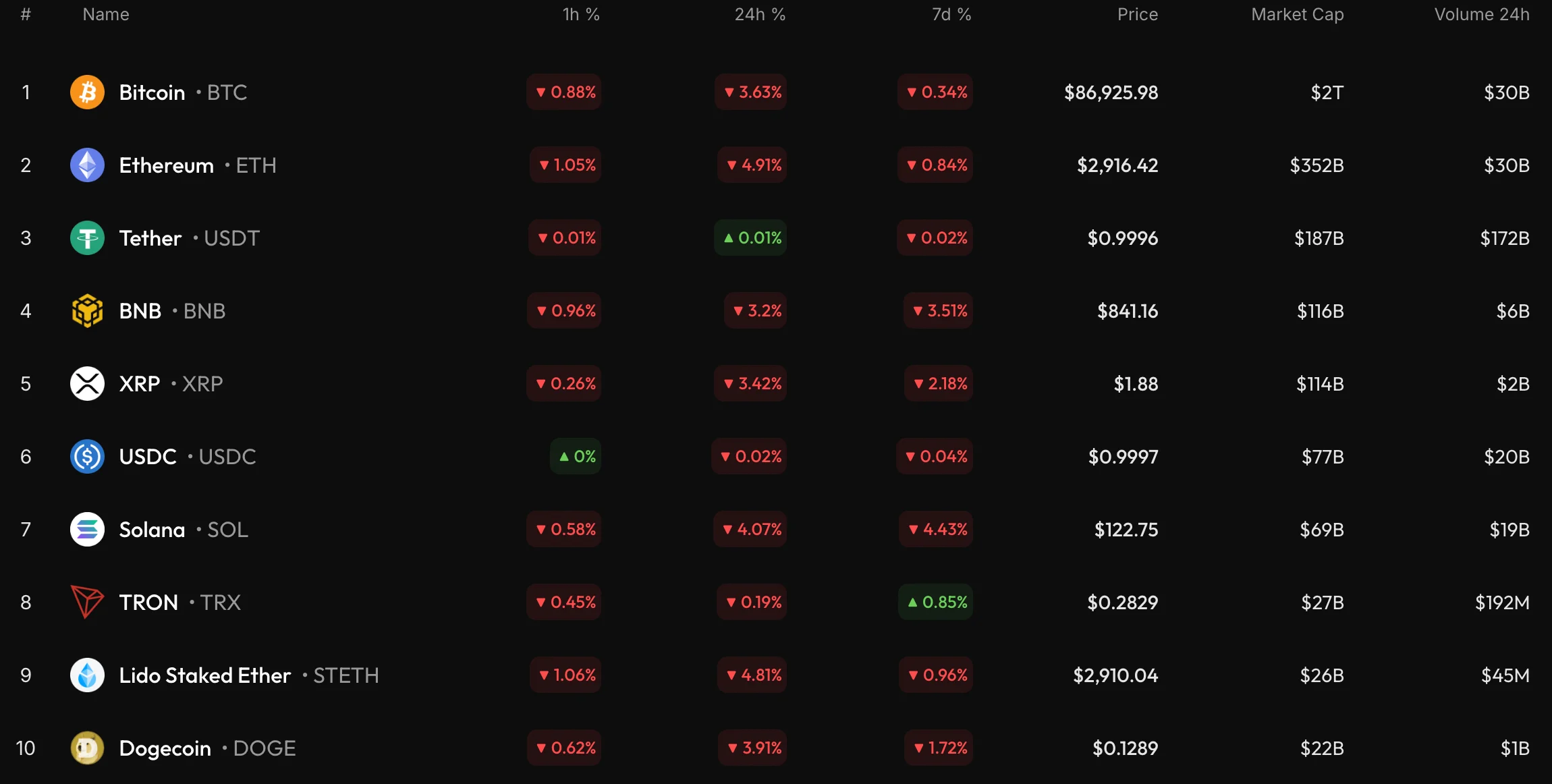Click the Dogecoin dog logo icon
Screen dimensions: 1552x784
coord(87,748)
